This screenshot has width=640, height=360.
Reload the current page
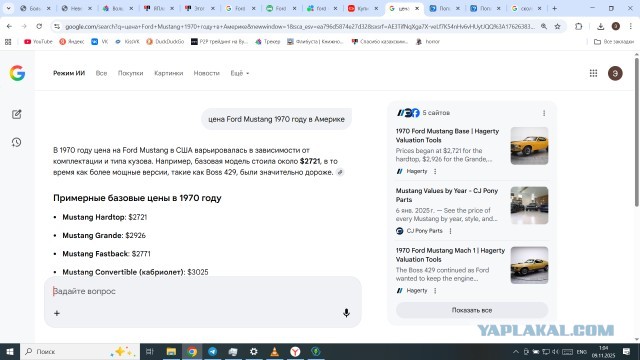(39, 27)
